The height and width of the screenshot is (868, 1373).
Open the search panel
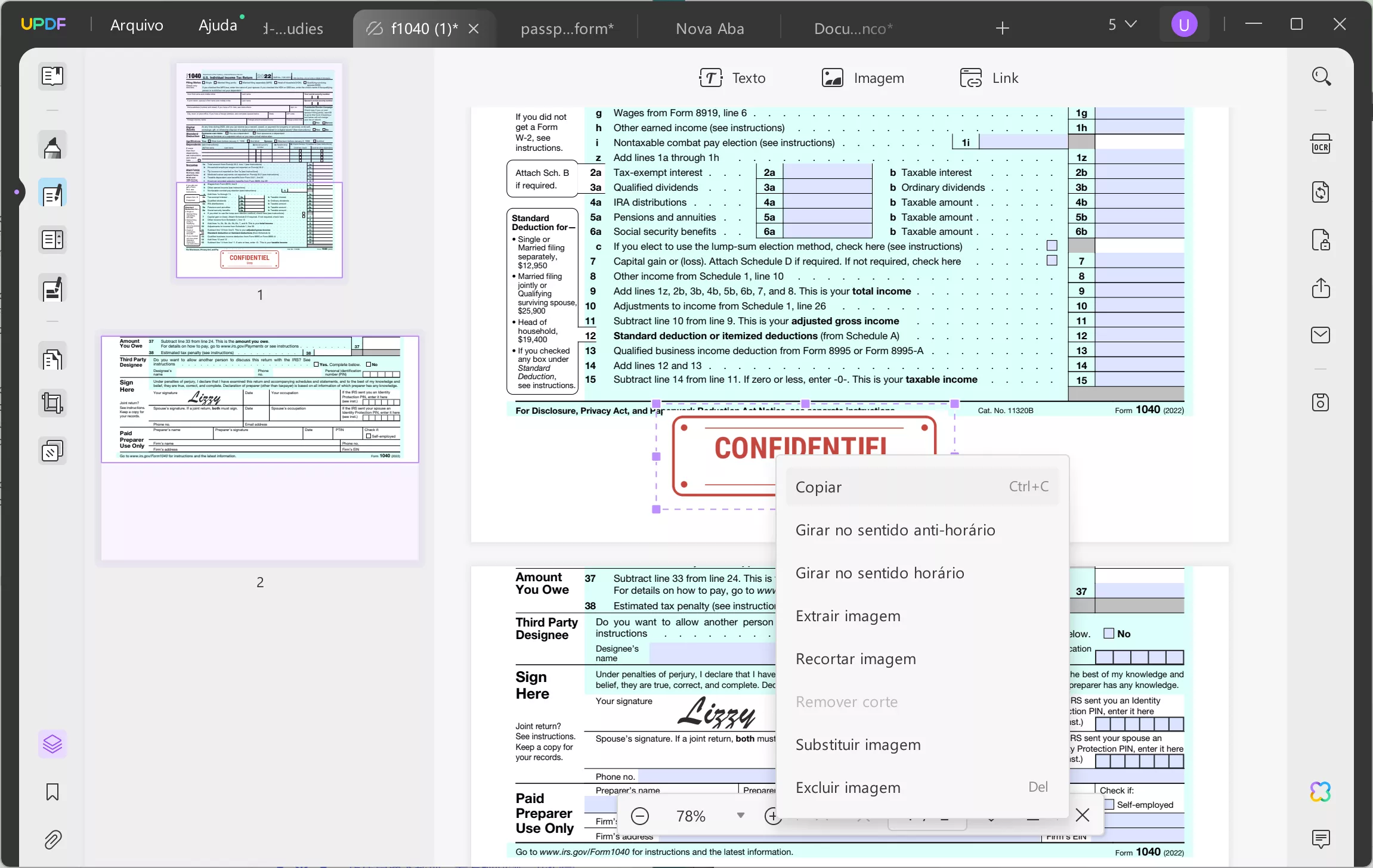pos(1322,76)
